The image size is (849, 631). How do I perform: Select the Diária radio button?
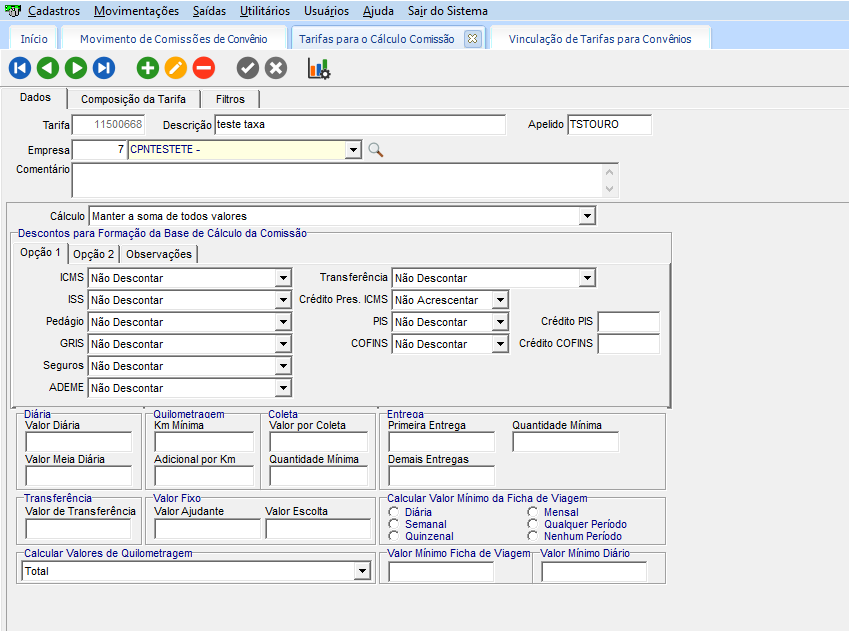[x=395, y=512]
